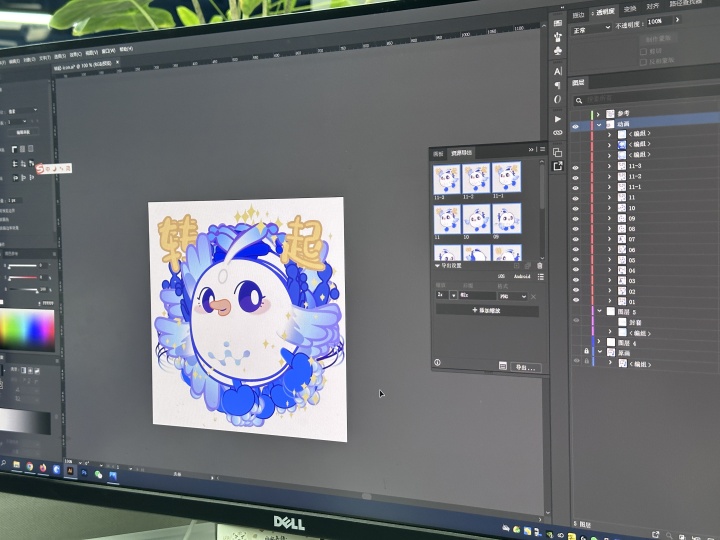Switch to the 变换 transform tab
The height and width of the screenshot is (540, 720).
(630, 9)
